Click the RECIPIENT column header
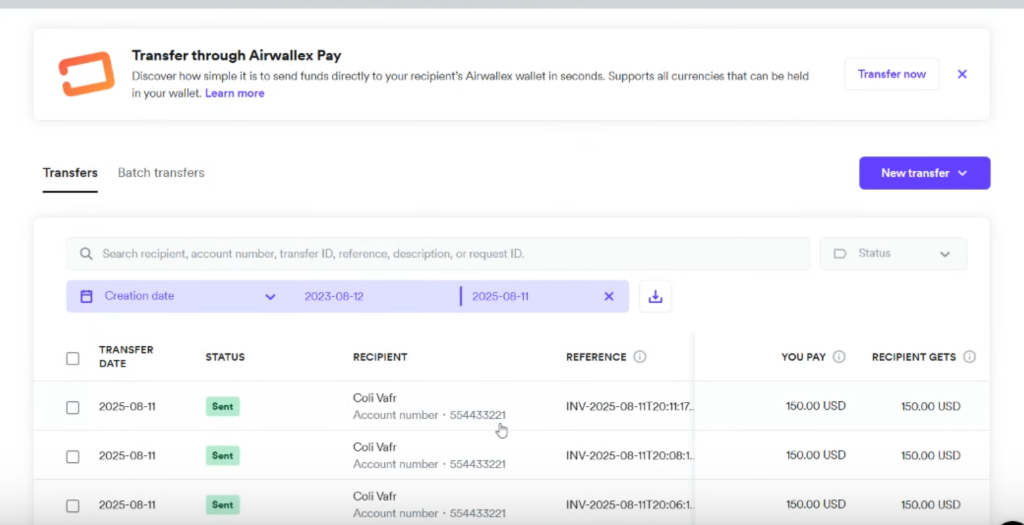 point(380,357)
